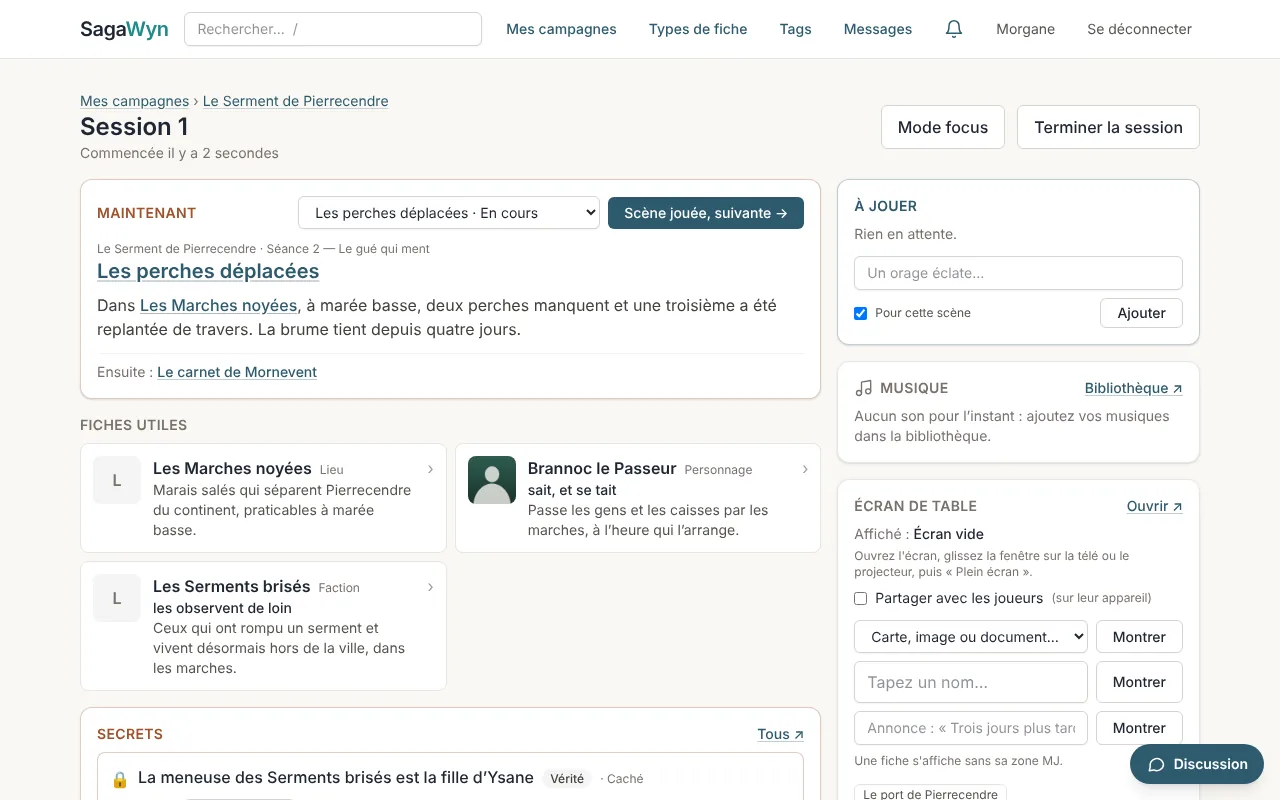Click the music note icon in the Musique panel
Screen dimensions: 1280x800
pos(864,388)
